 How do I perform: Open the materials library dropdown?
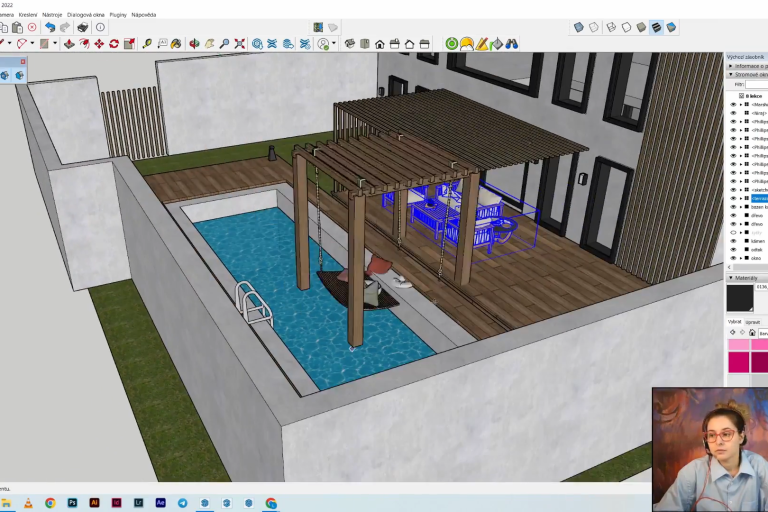(762, 333)
